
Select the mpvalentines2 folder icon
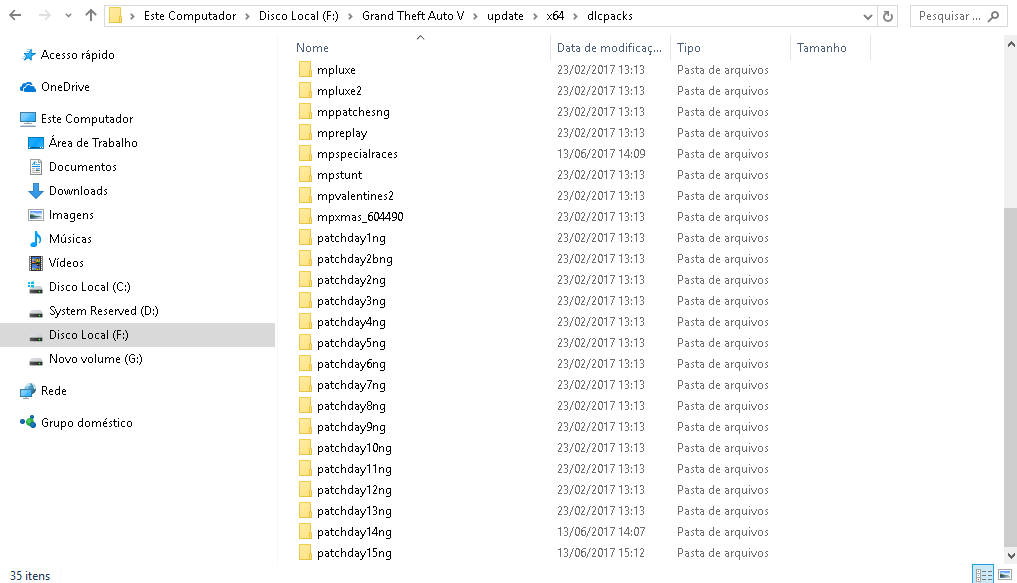click(x=305, y=195)
